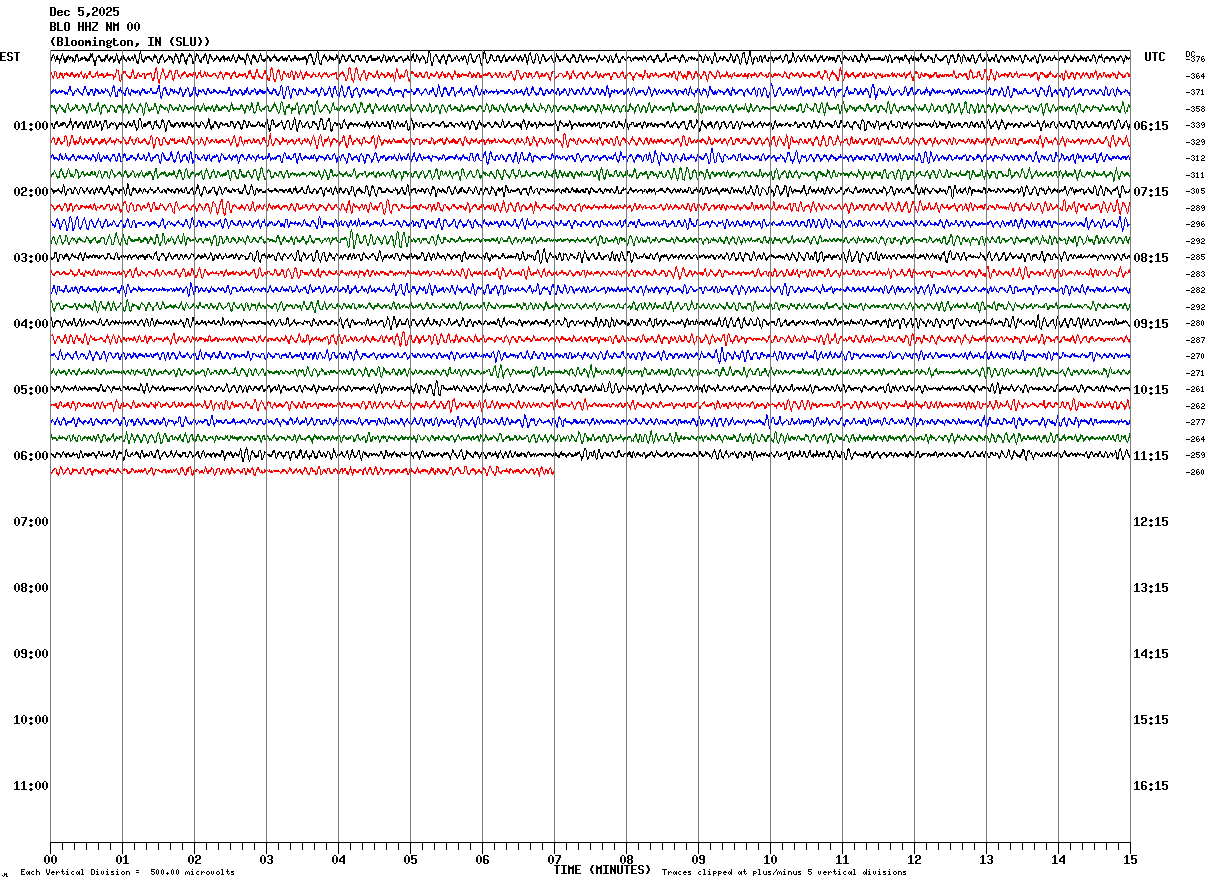Click minute tick label '03' on time axis

pyautogui.click(x=266, y=860)
